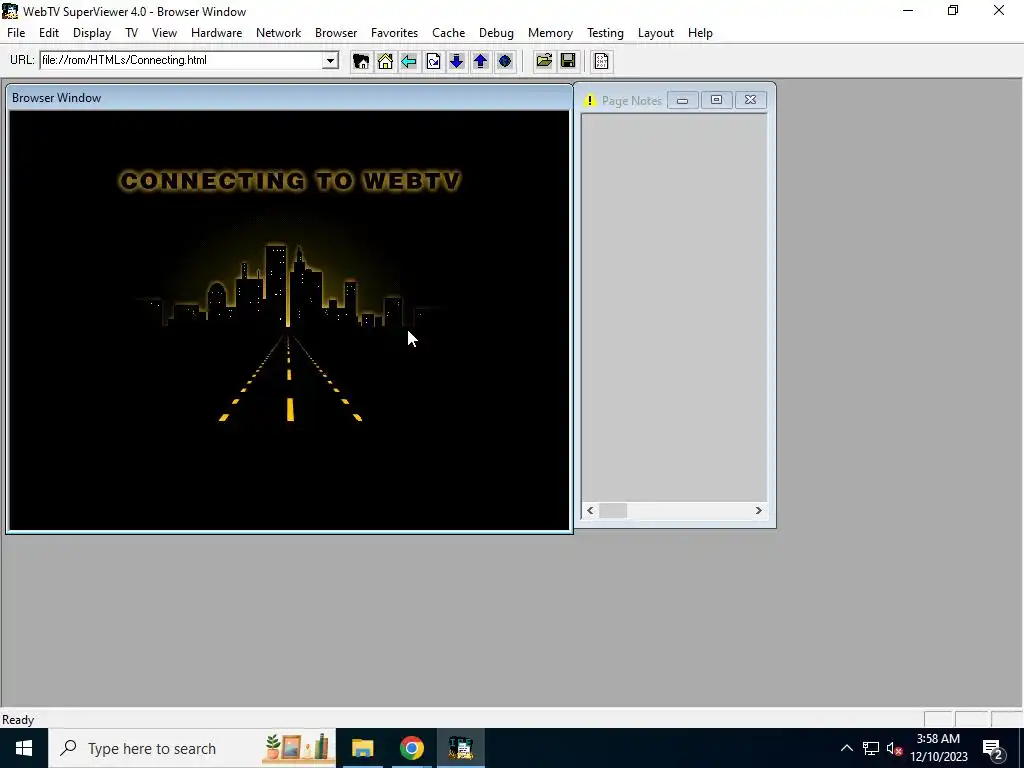Expand the URL history dropdown arrow
Image resolution: width=1024 pixels, height=768 pixels.
point(330,61)
